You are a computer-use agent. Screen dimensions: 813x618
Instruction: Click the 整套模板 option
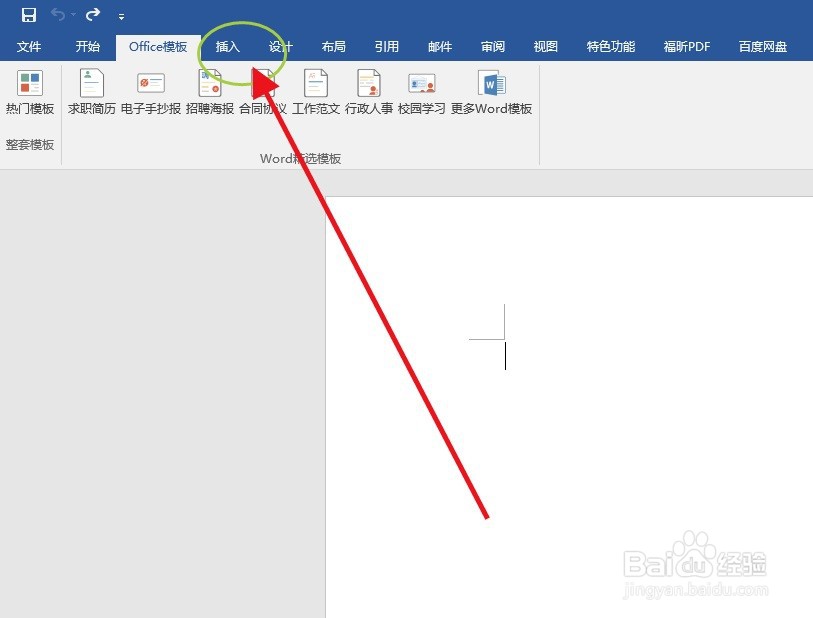pyautogui.click(x=28, y=144)
